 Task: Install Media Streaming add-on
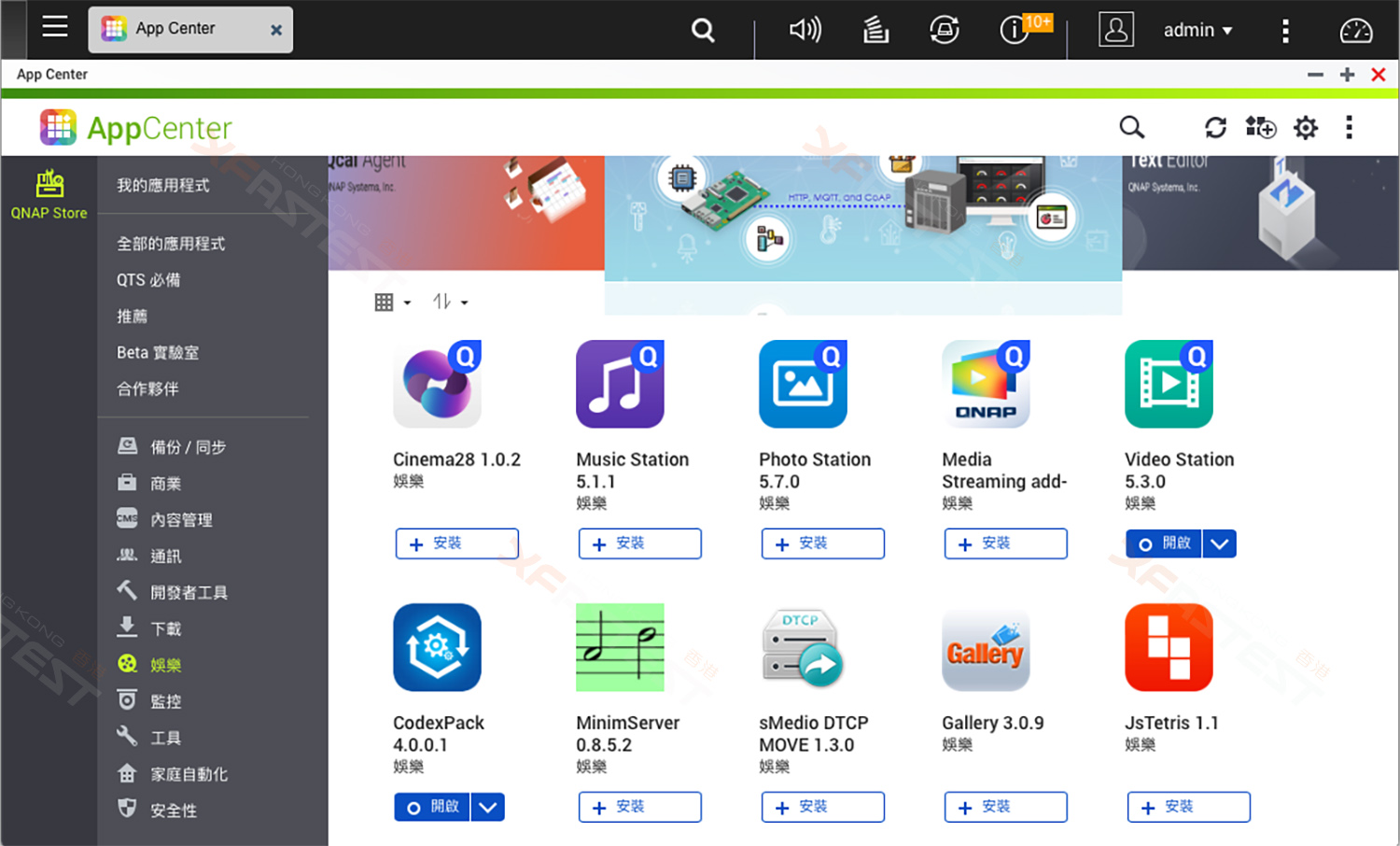(x=1006, y=543)
